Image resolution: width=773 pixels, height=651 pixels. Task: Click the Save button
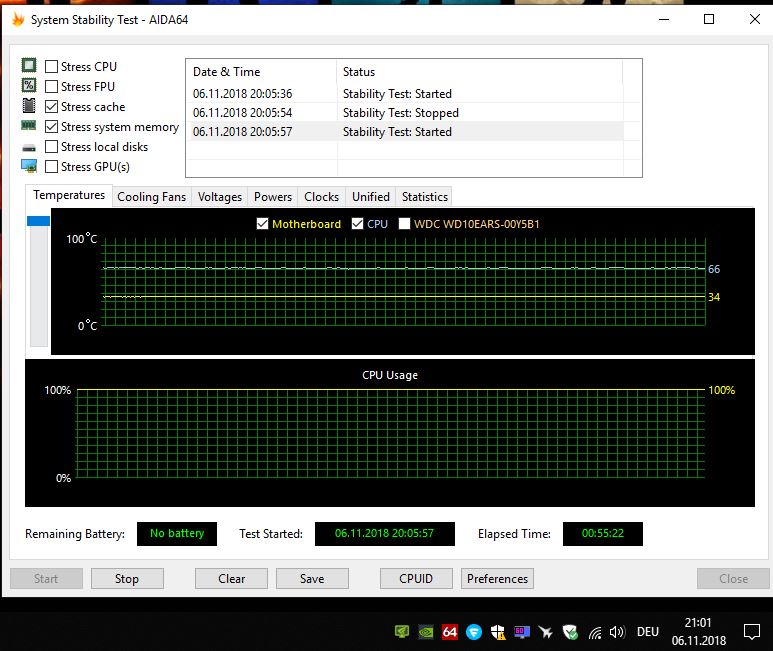312,579
